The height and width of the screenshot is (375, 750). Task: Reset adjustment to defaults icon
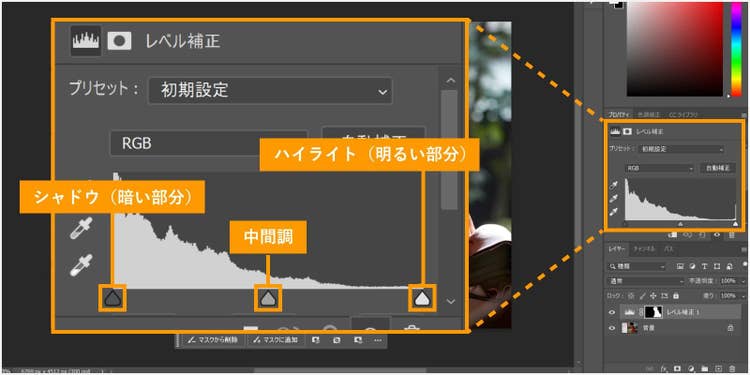(x=702, y=235)
